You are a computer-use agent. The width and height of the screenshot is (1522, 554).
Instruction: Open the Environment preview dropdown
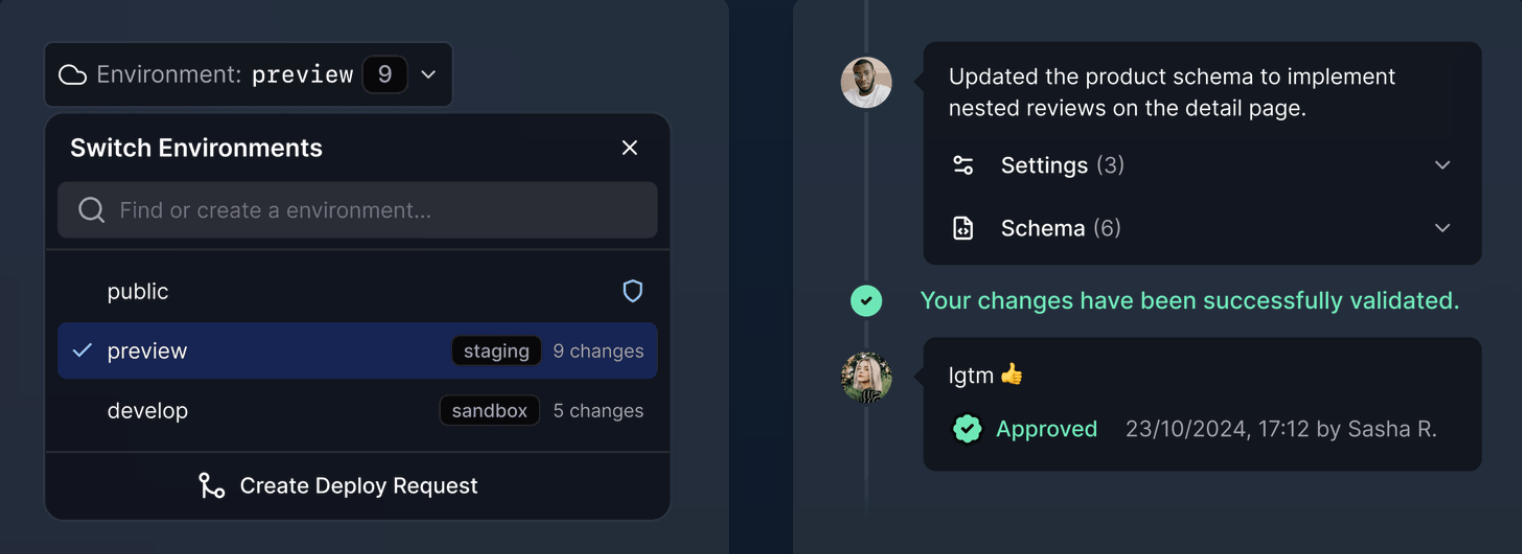[428, 75]
